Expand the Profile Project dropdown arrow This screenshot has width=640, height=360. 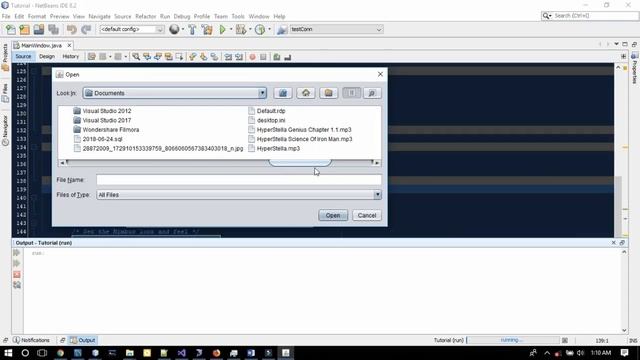[x=269, y=29]
